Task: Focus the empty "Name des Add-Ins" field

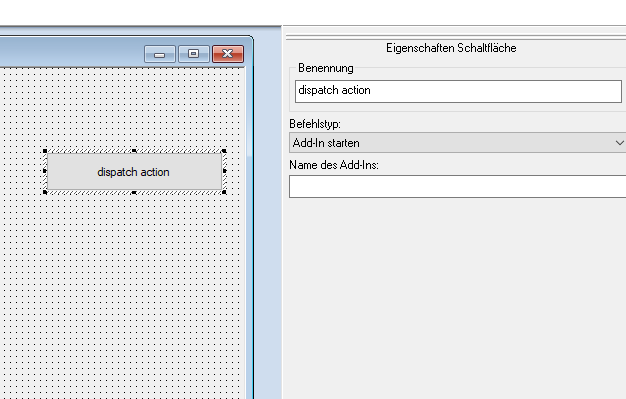Action: (x=458, y=186)
